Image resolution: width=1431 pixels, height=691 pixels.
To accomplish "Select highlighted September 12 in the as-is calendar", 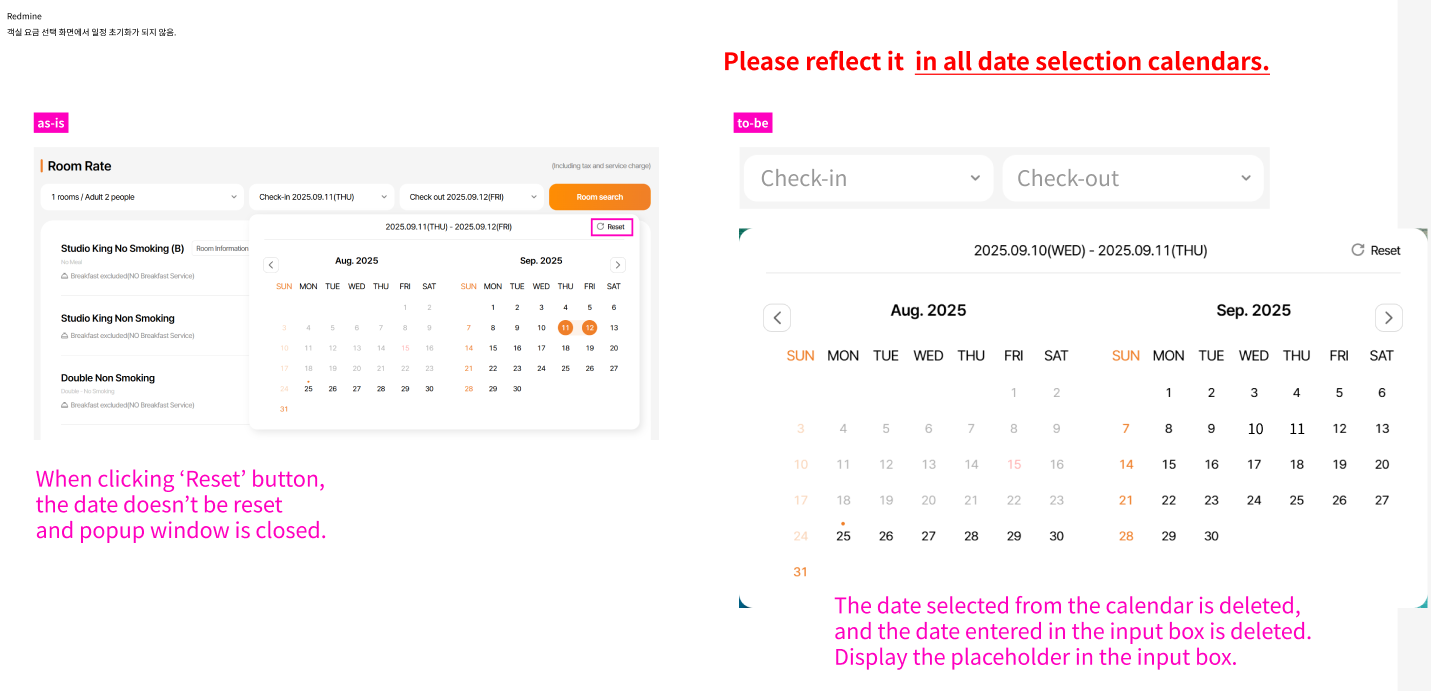I will coord(590,327).
